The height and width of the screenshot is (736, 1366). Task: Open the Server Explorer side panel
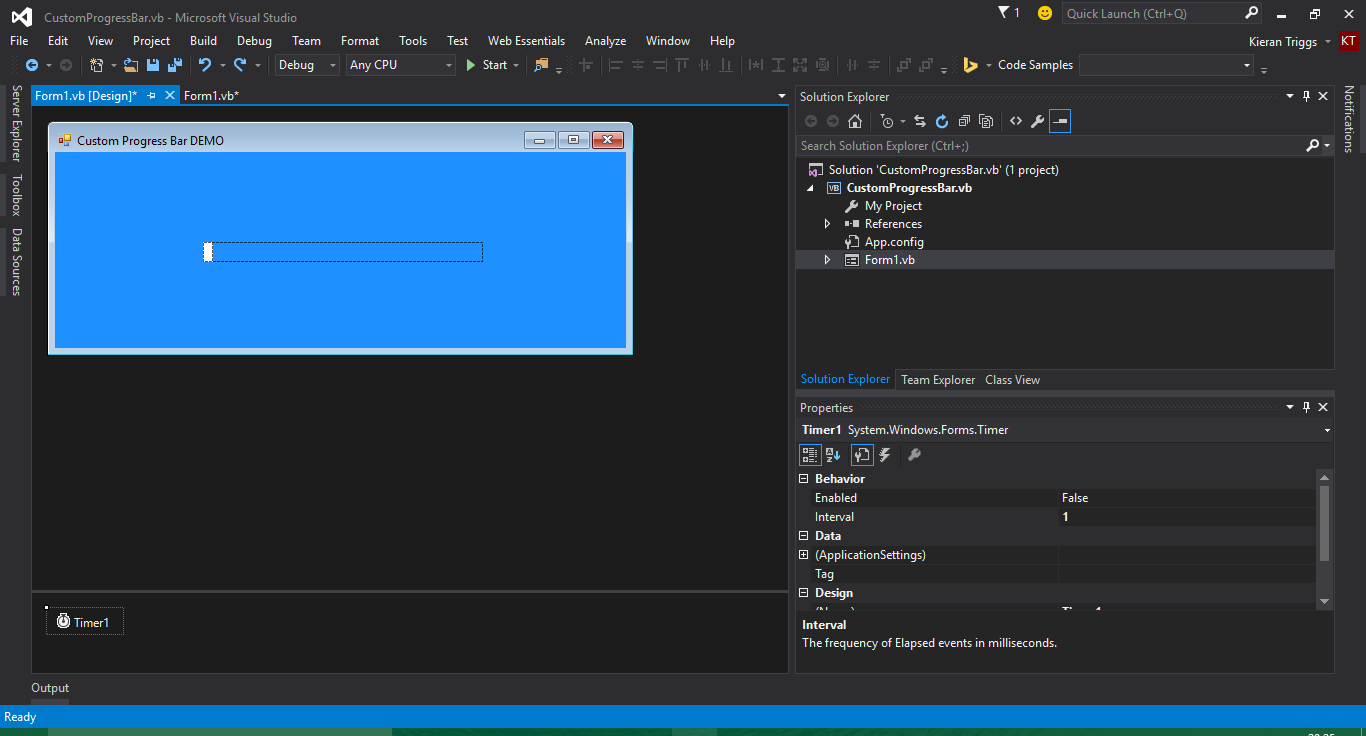tap(16, 123)
